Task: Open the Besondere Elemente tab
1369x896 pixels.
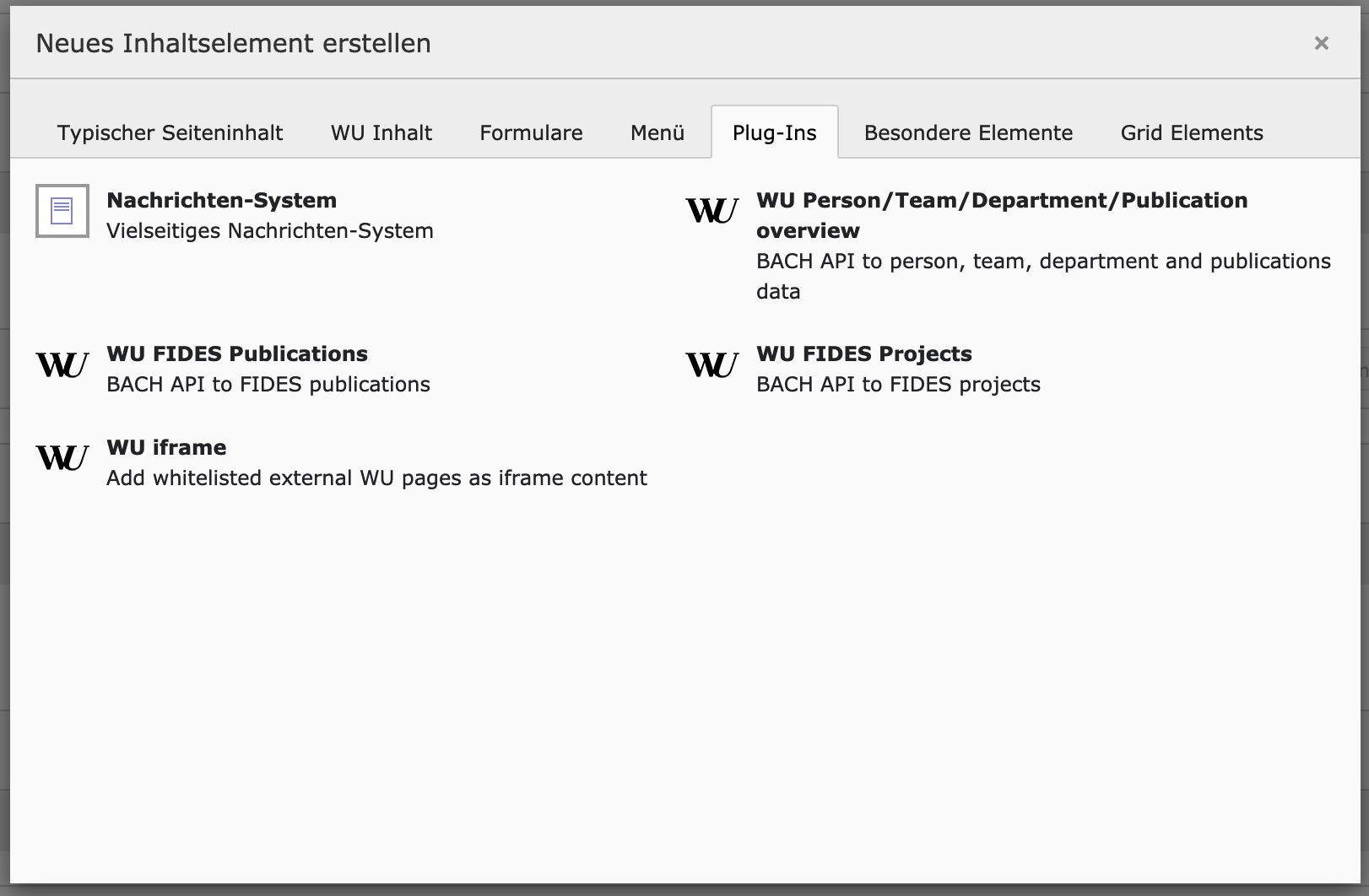Action: 968,132
